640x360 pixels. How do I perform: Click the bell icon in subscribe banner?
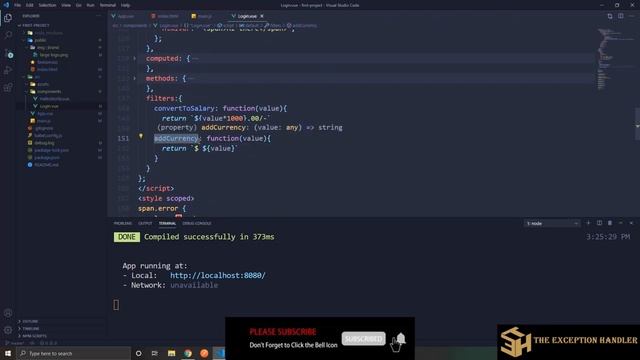tap(401, 338)
